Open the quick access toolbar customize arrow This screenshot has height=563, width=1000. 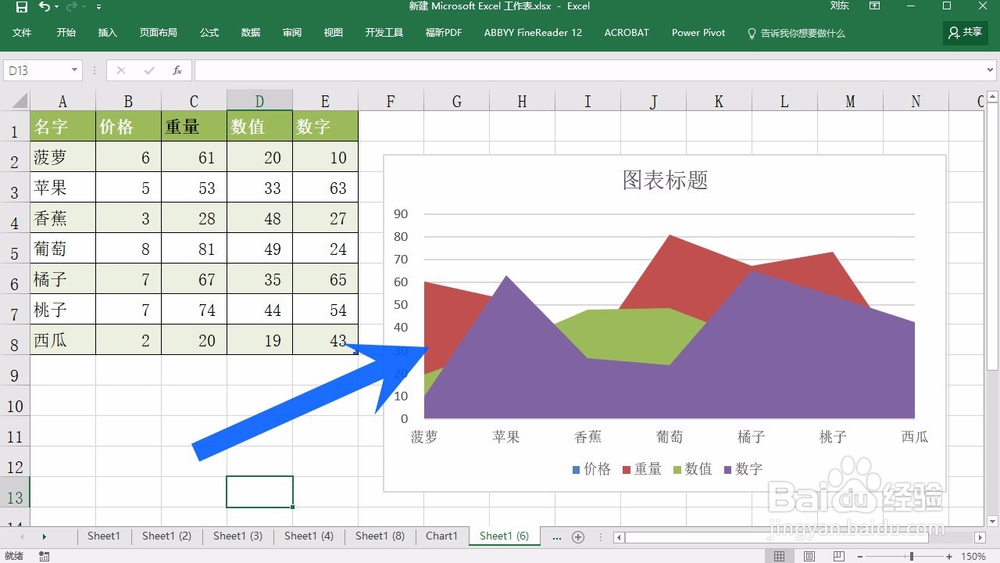tap(99, 6)
